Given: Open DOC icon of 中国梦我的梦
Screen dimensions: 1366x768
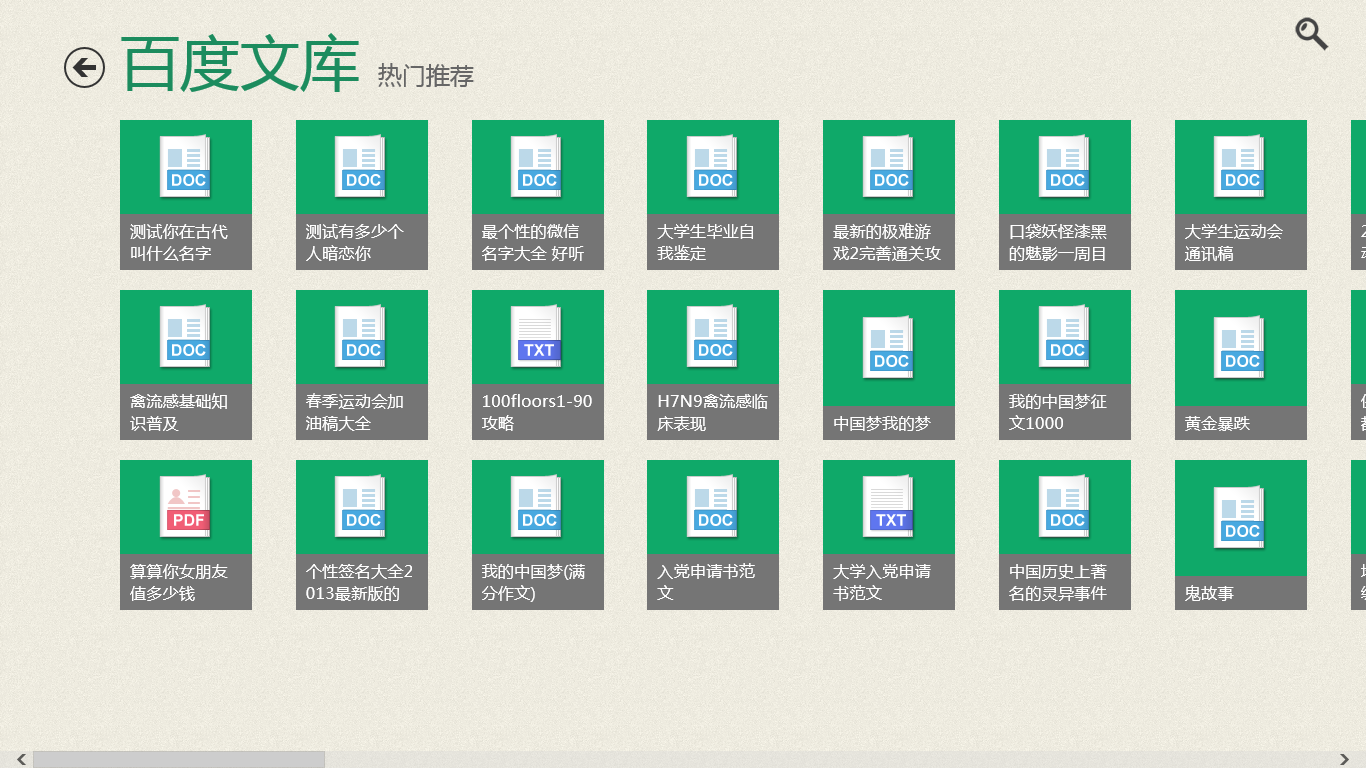Looking at the screenshot, I should pos(889,347).
